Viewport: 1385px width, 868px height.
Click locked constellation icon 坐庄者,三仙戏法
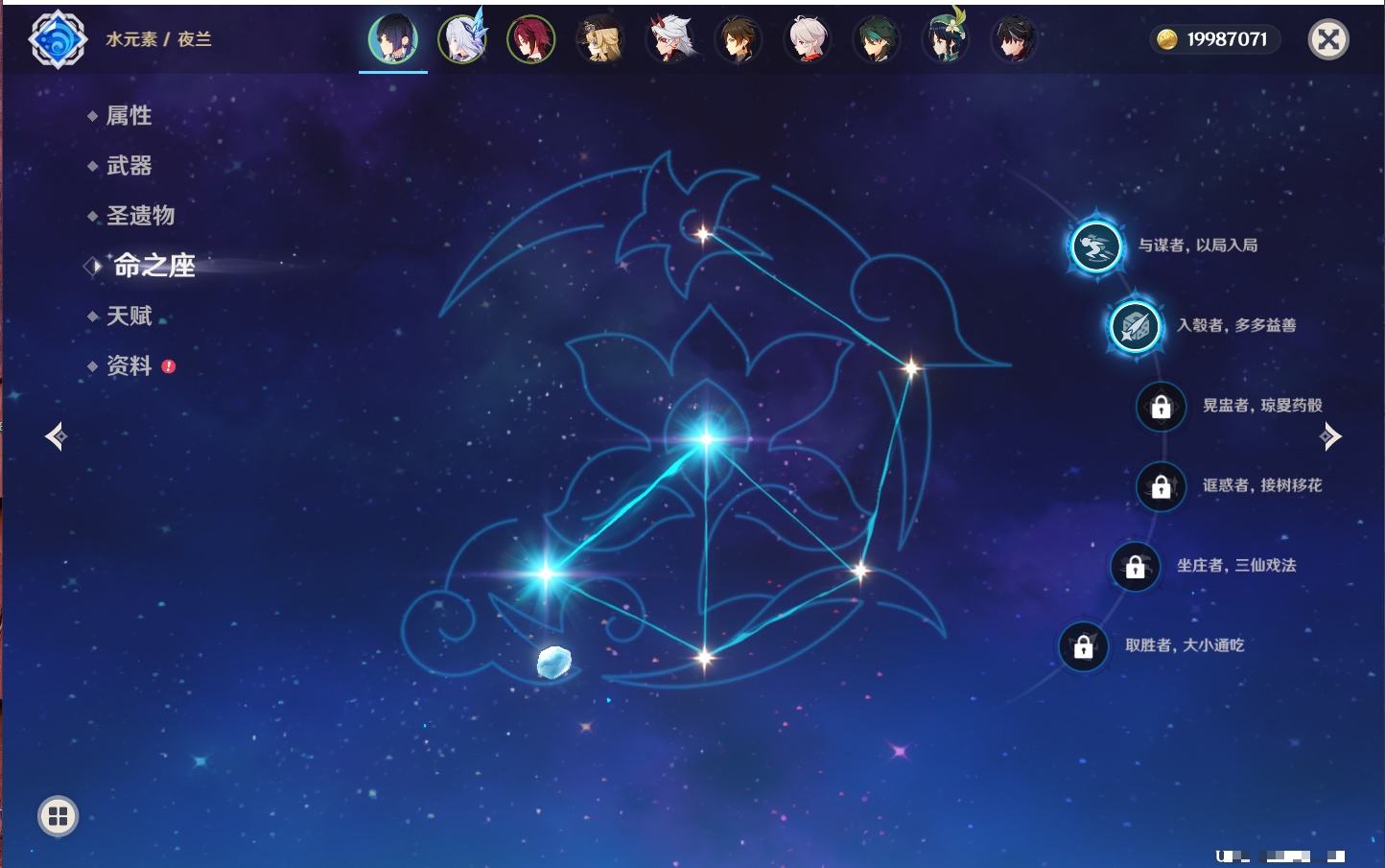(x=1135, y=566)
